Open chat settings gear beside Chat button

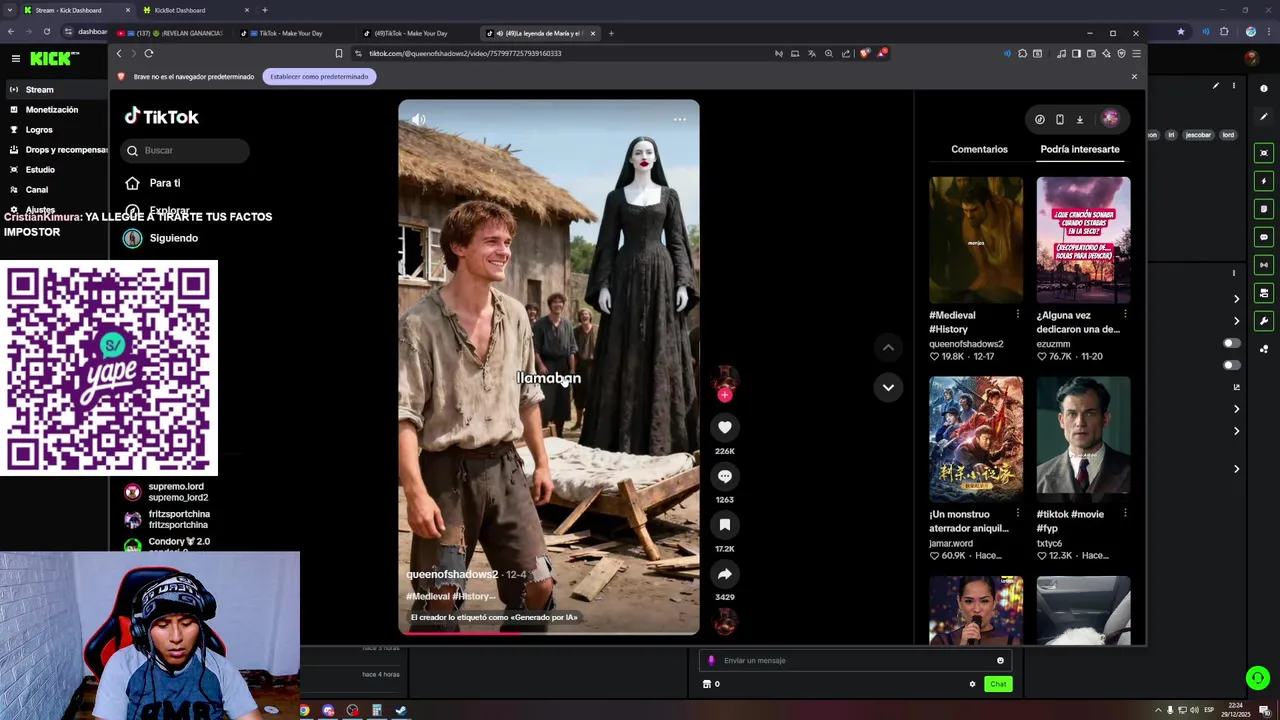pos(972,684)
